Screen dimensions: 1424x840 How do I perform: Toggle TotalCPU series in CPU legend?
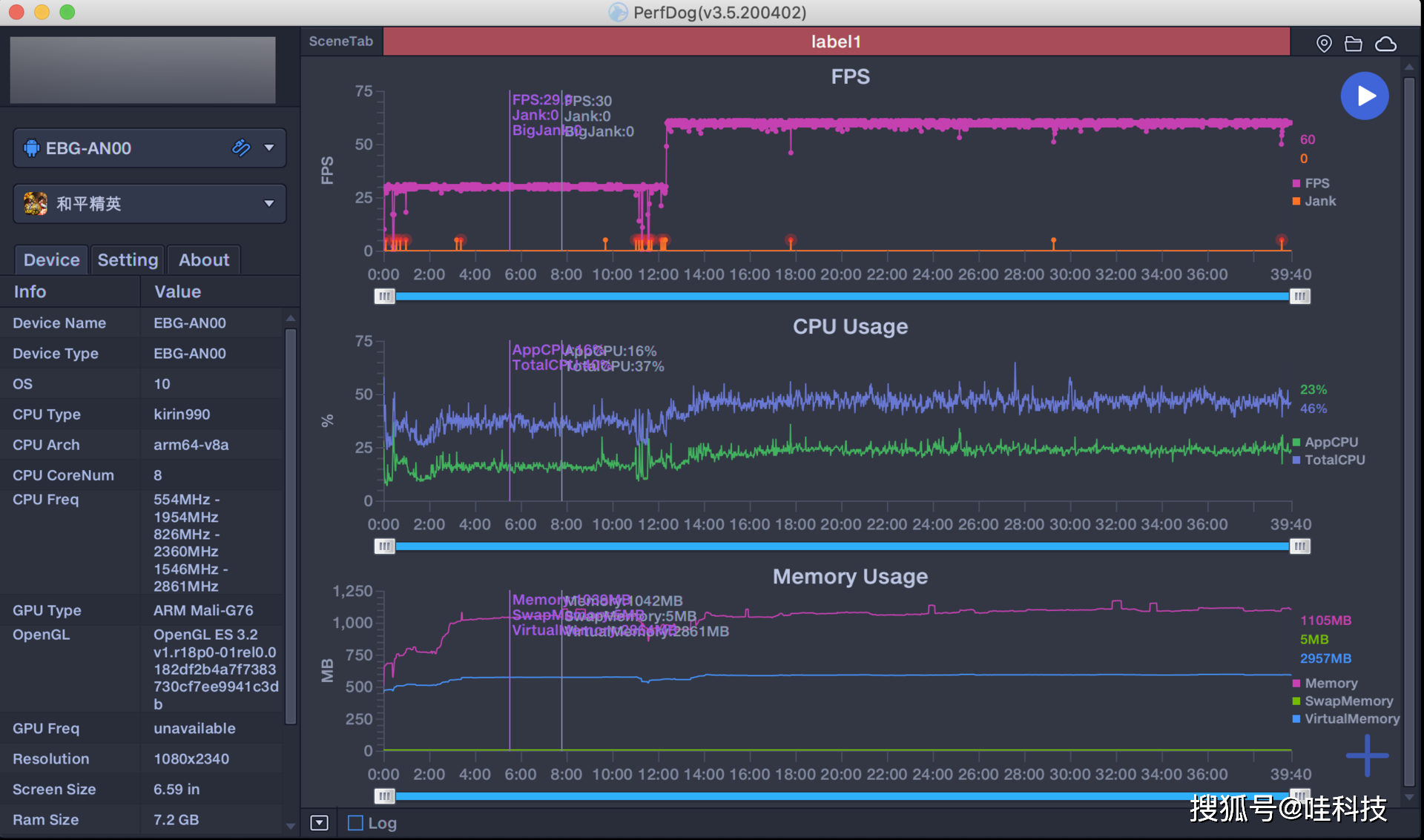[x=1334, y=460]
